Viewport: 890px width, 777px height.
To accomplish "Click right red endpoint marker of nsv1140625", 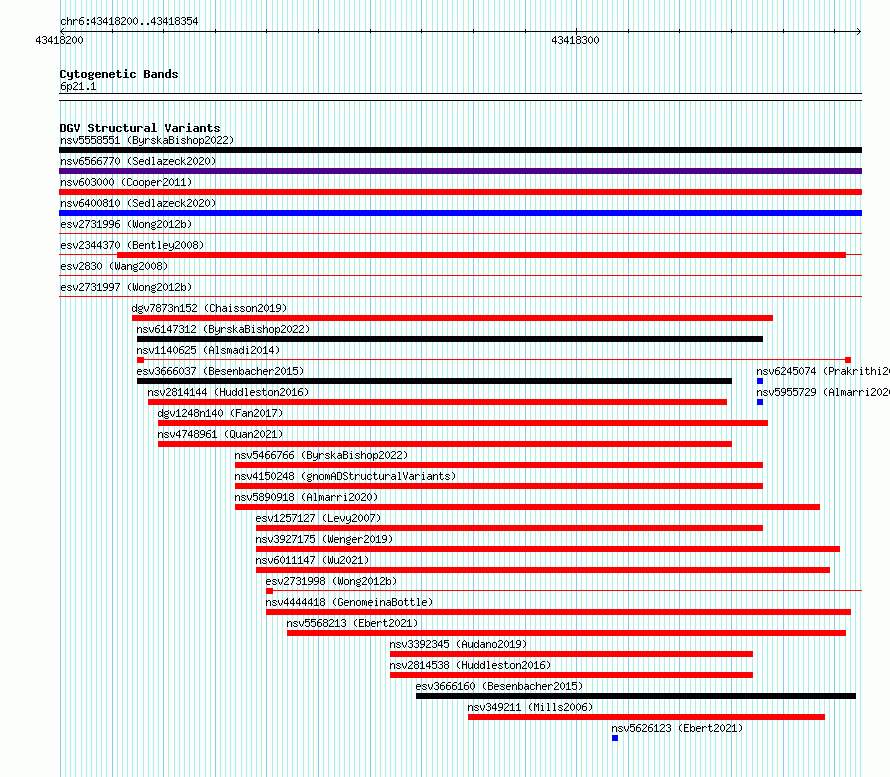I will [848, 360].
